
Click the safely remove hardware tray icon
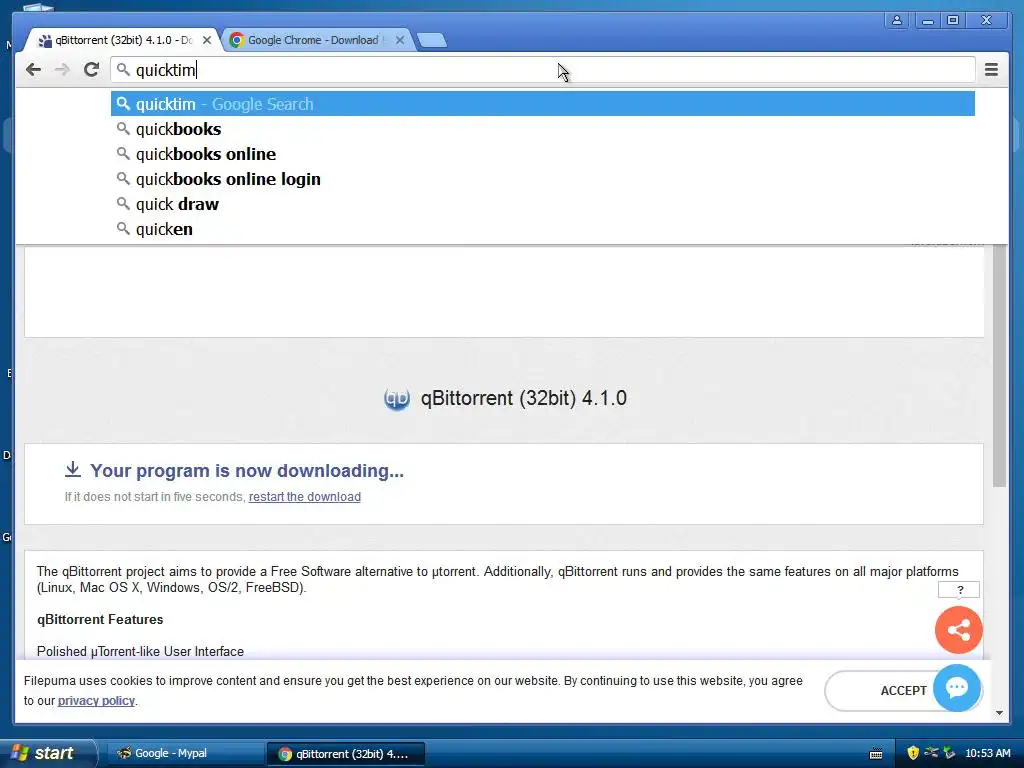[949, 753]
